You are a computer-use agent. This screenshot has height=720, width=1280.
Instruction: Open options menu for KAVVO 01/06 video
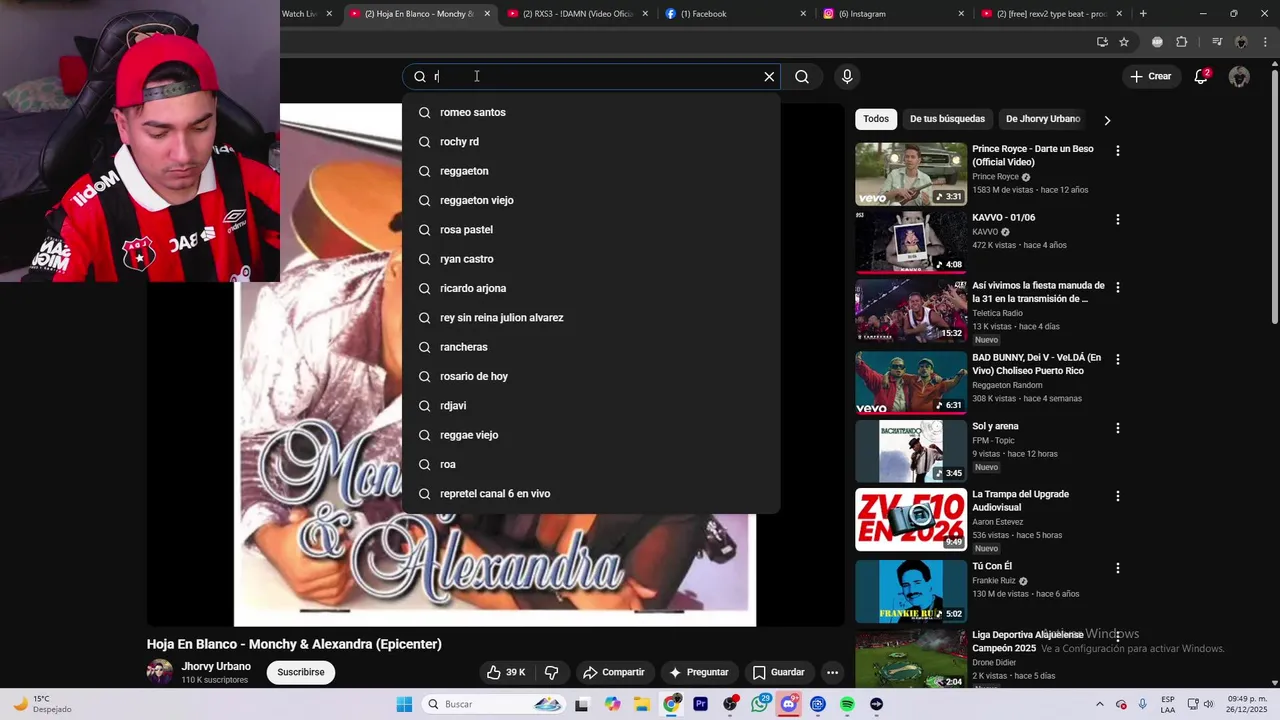tap(1118, 219)
